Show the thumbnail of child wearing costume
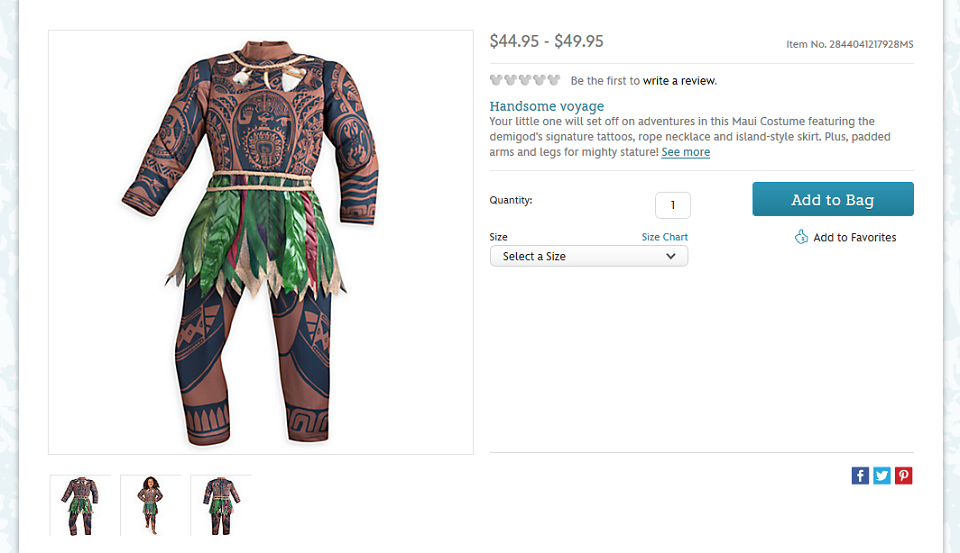Viewport: 960px width, 553px height. [x=150, y=505]
